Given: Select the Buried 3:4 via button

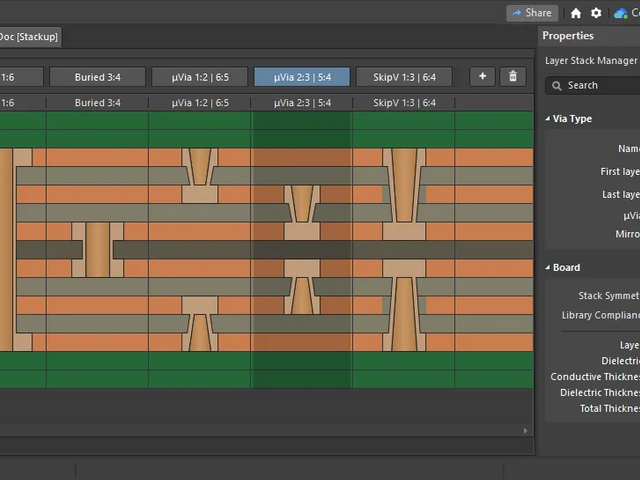Looking at the screenshot, I should pyautogui.click(x=98, y=77).
